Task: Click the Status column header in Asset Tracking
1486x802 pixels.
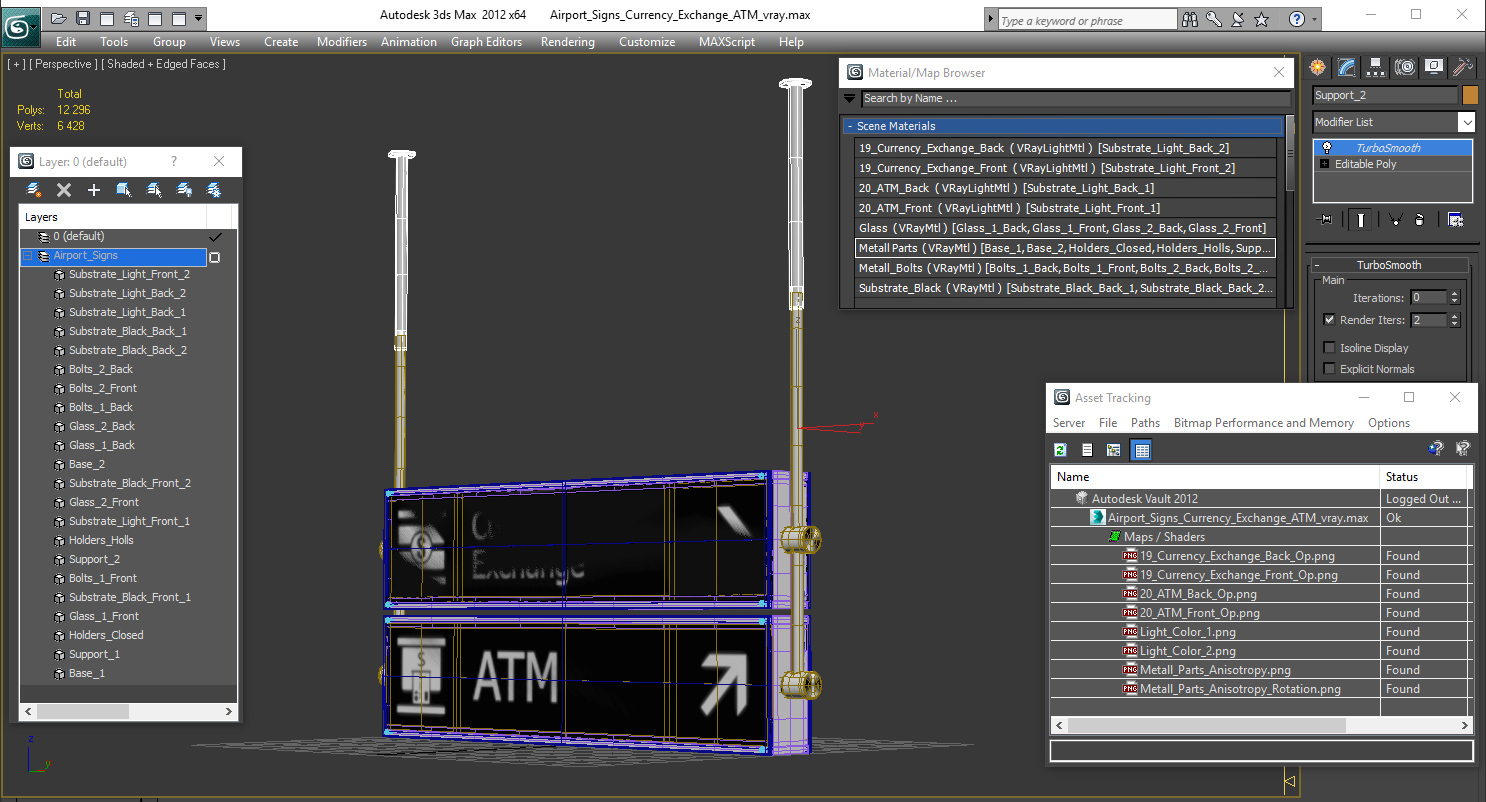Action: pyautogui.click(x=1423, y=477)
